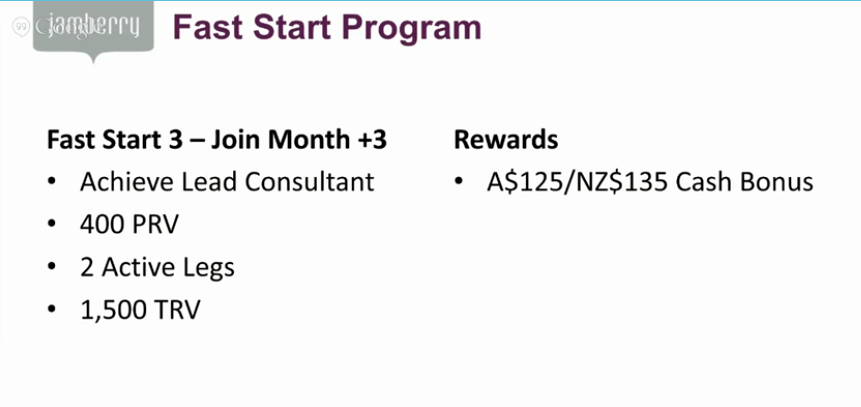Click the word Consultant in the first bullet

(310, 182)
